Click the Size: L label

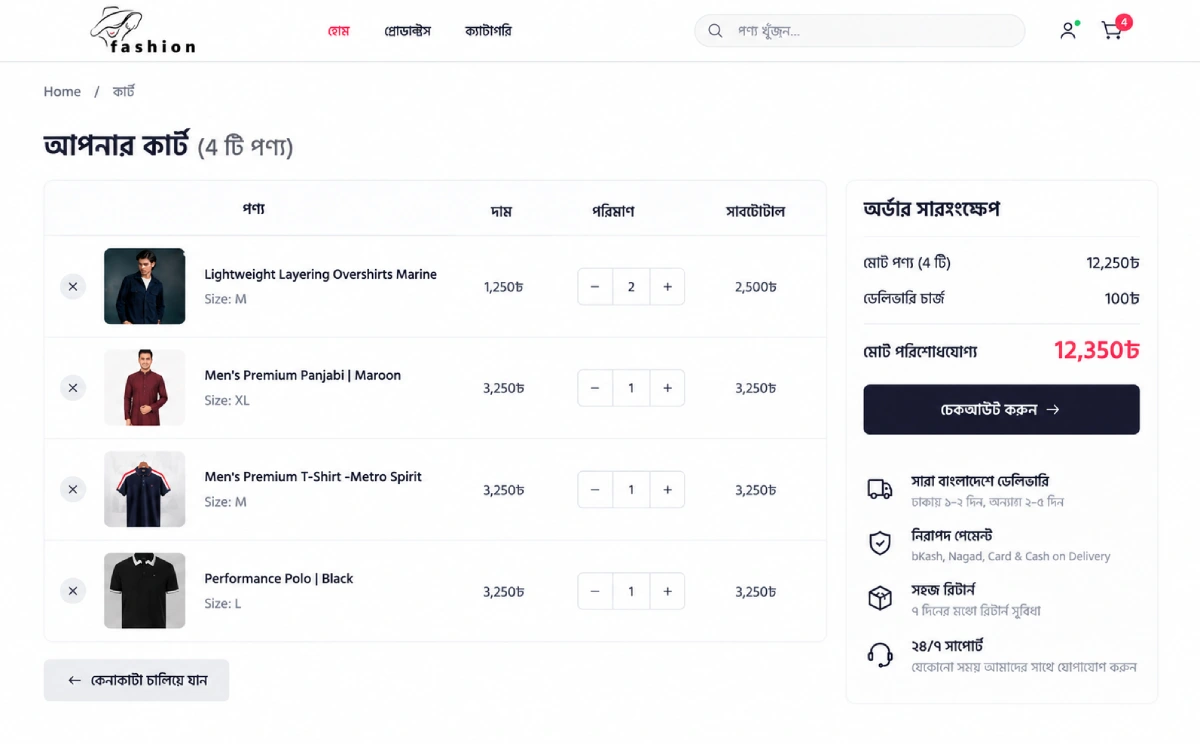[223, 603]
